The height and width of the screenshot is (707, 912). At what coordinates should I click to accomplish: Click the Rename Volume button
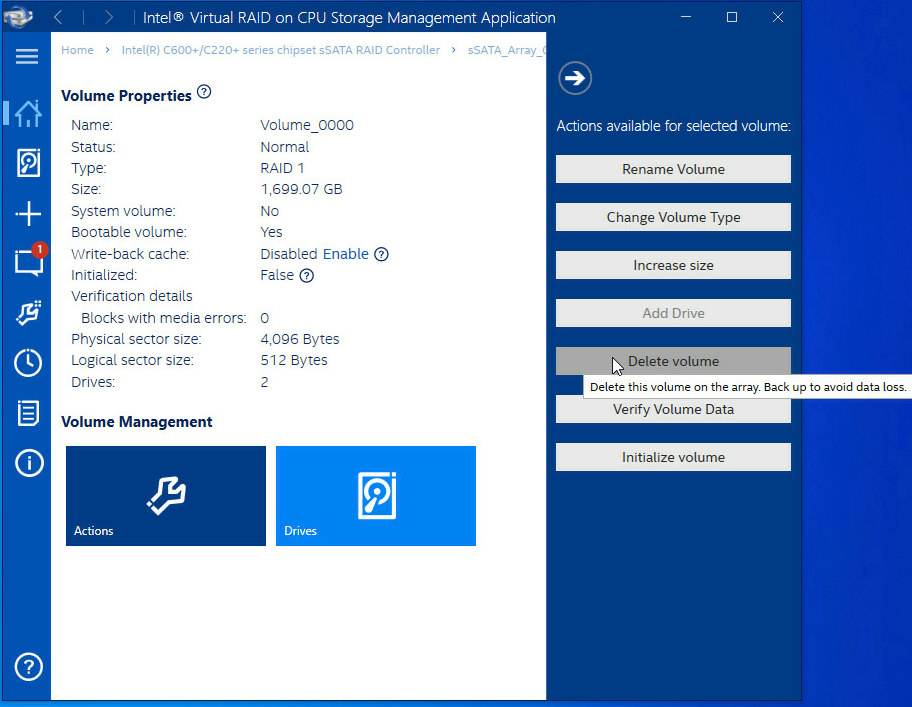(x=673, y=169)
